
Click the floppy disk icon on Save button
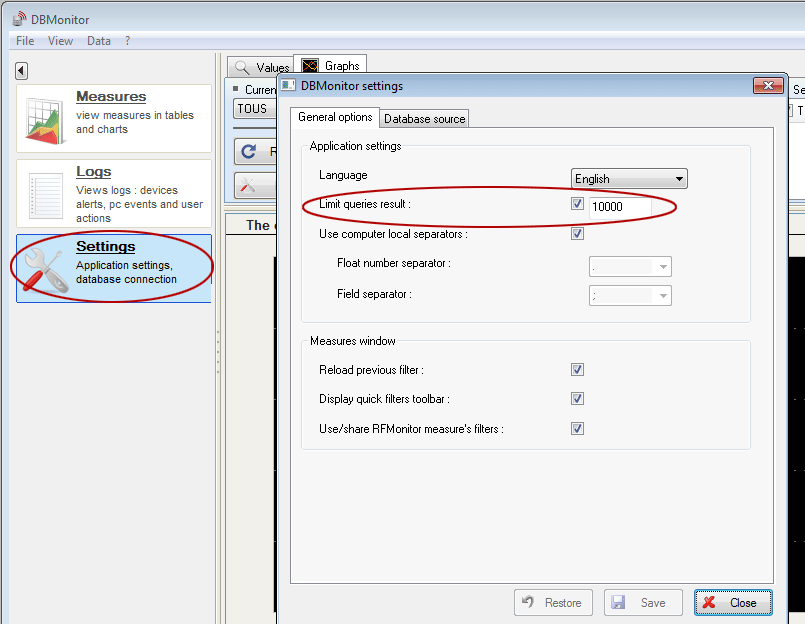pos(618,602)
